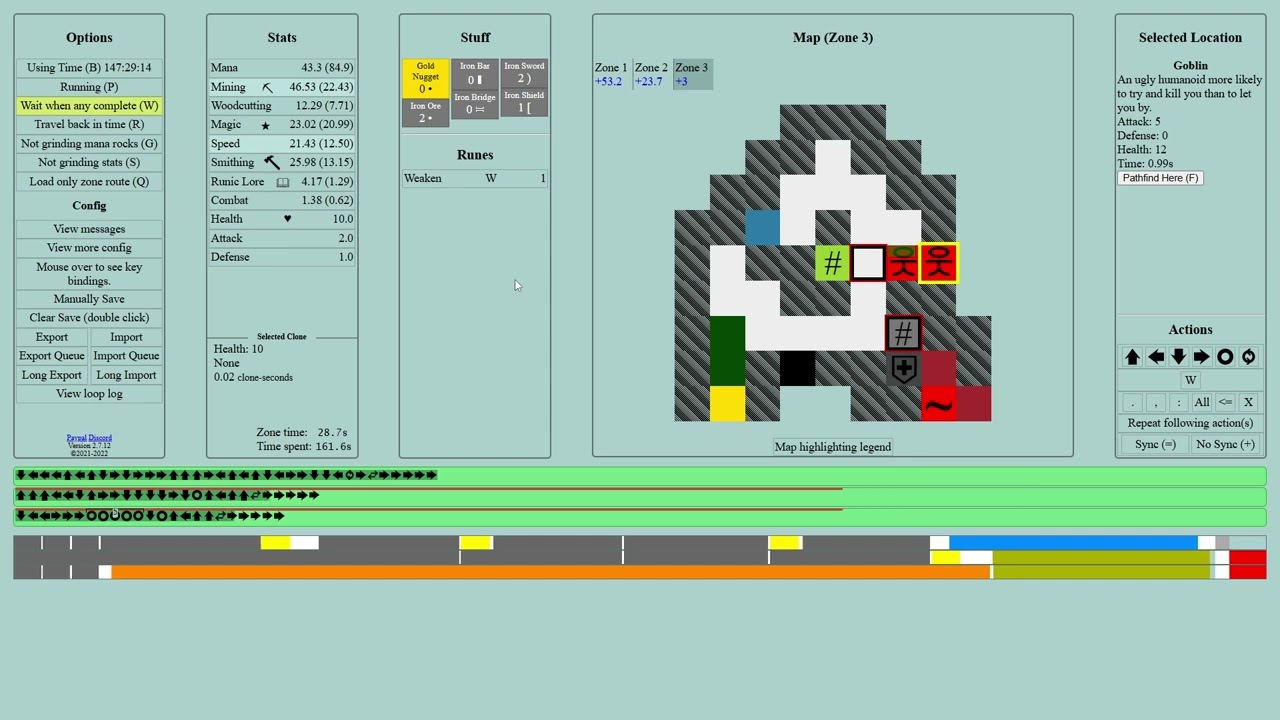The width and height of the screenshot is (1280, 720).
Task: Click the comma queue action button
Action: pos(1155,402)
